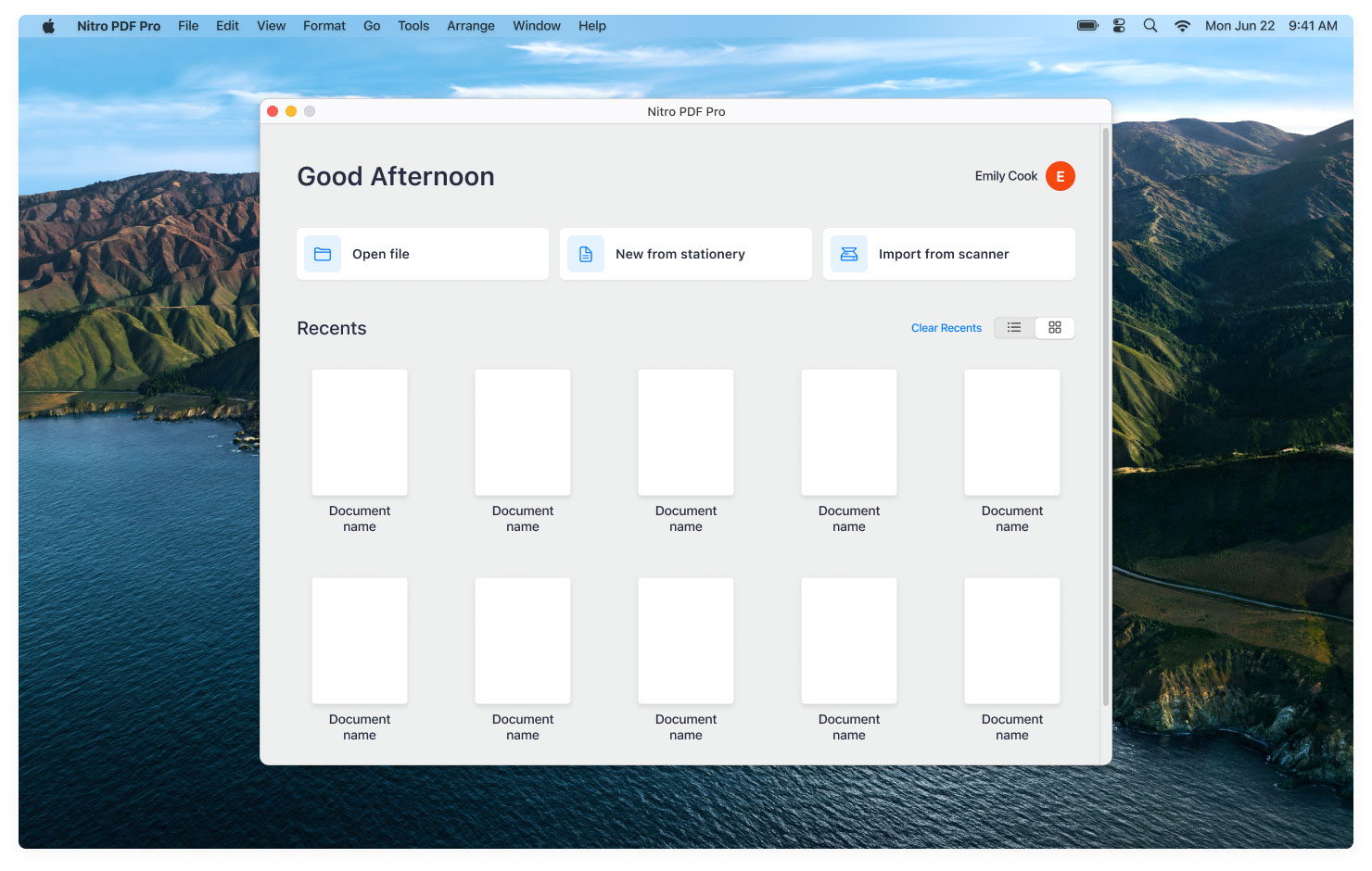Open Control Center from the menu bar

[x=1119, y=26]
